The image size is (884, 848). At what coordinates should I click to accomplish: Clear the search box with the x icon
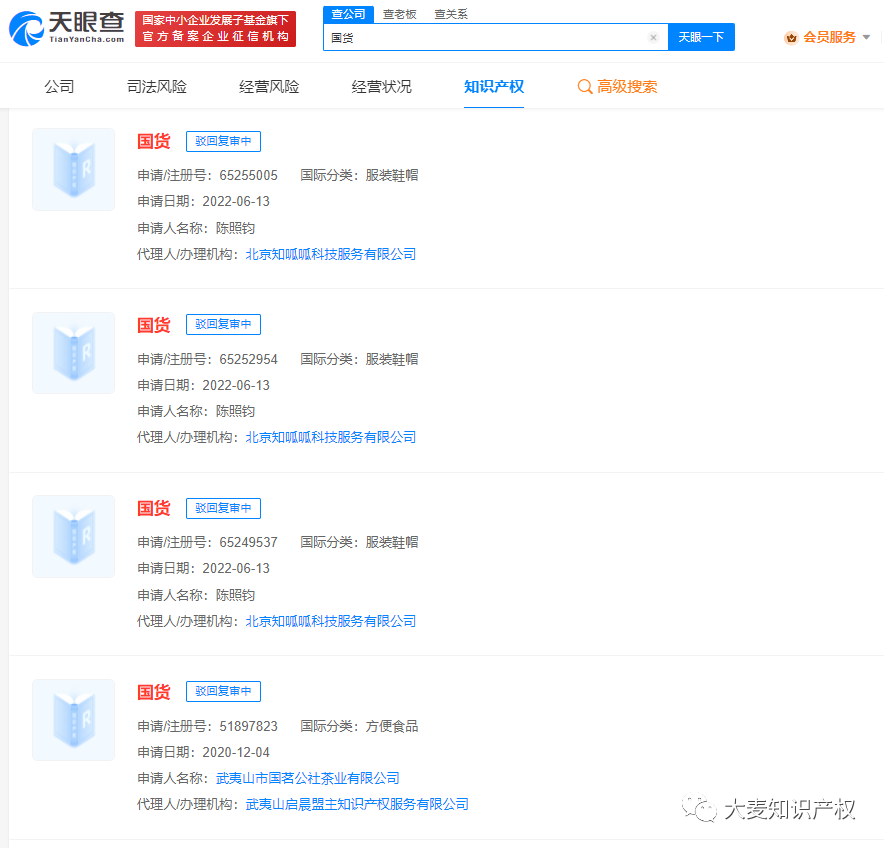coord(653,37)
